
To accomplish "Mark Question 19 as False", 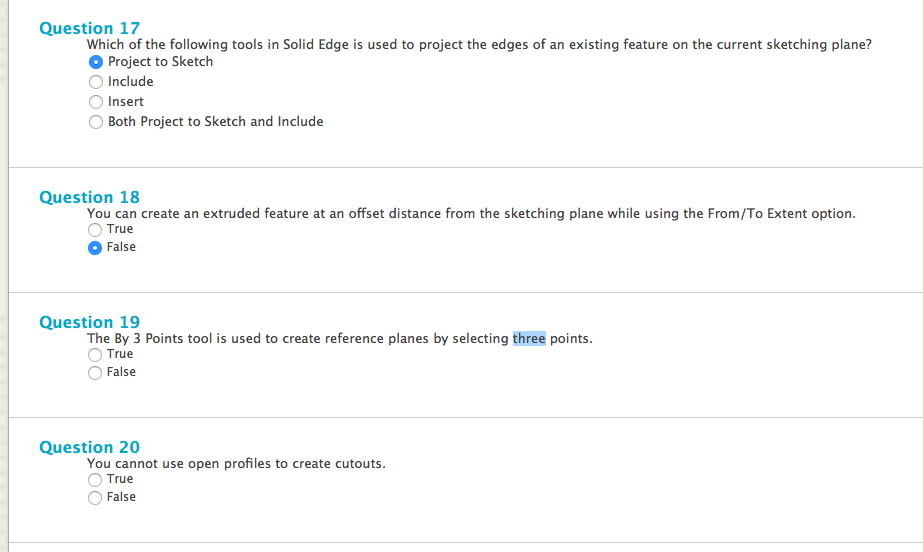I will (95, 372).
